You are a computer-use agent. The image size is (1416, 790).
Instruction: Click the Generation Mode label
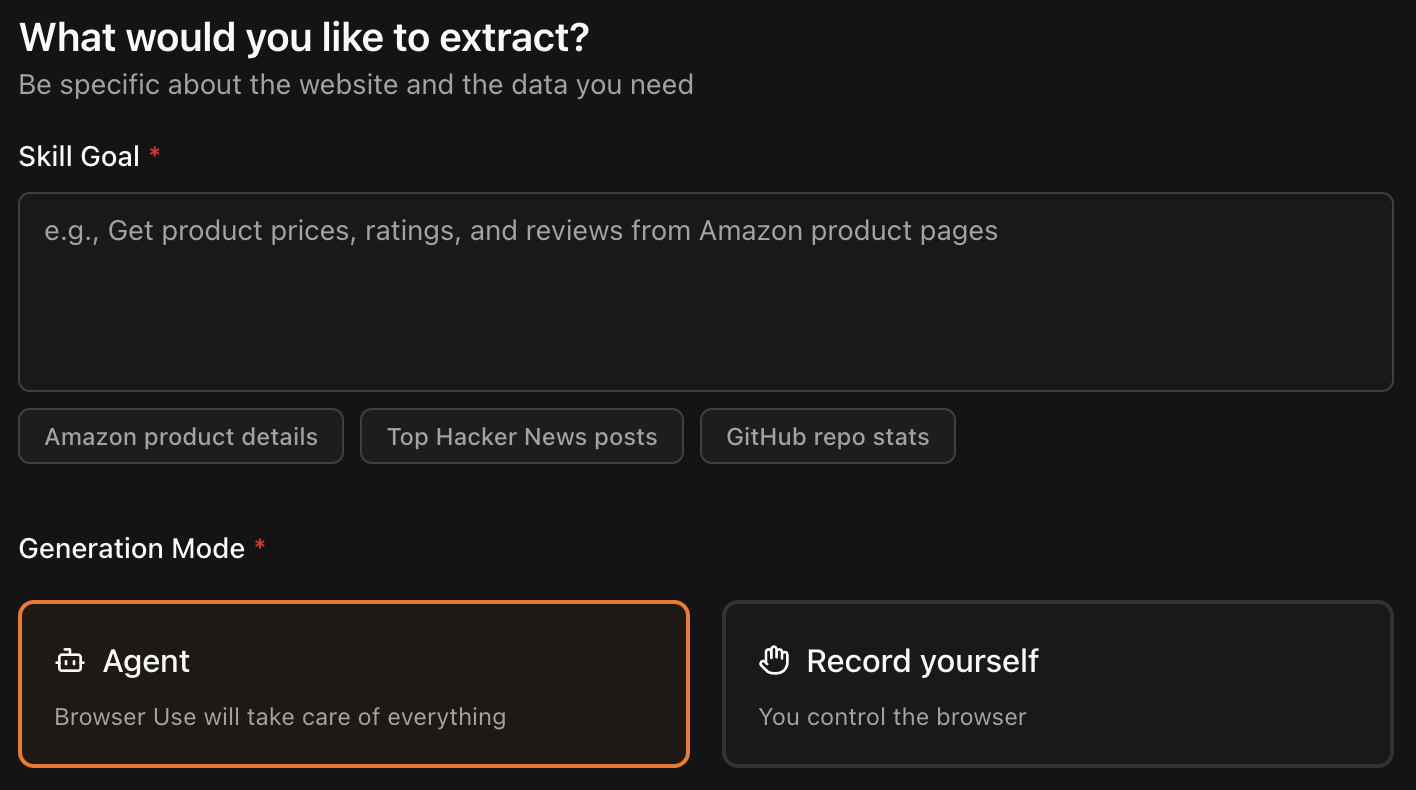[132, 548]
